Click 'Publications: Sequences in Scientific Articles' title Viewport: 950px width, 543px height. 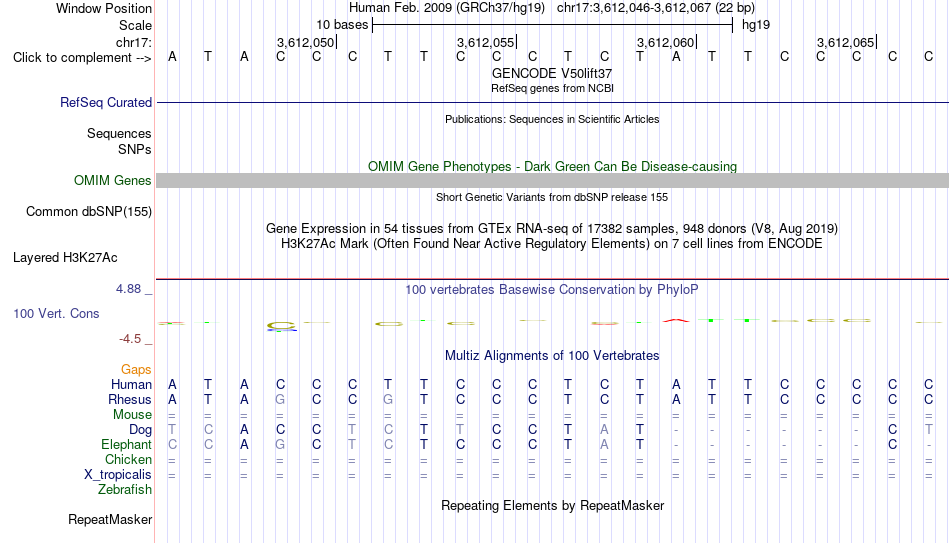(x=552, y=119)
